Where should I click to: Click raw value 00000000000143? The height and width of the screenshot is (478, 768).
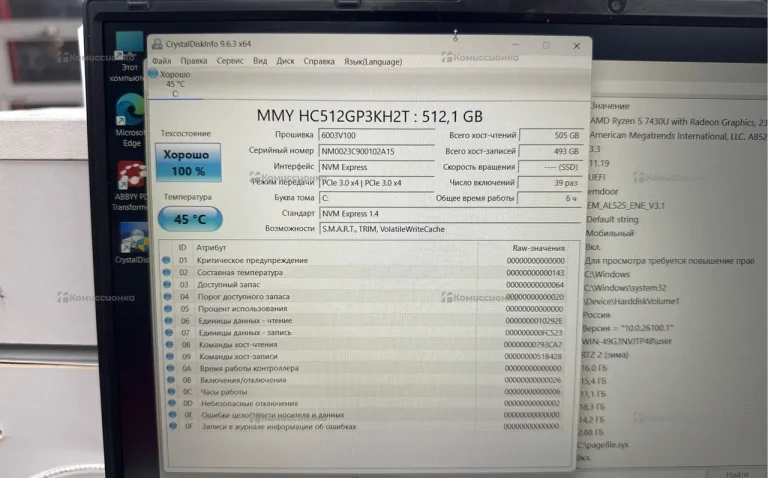click(x=535, y=273)
